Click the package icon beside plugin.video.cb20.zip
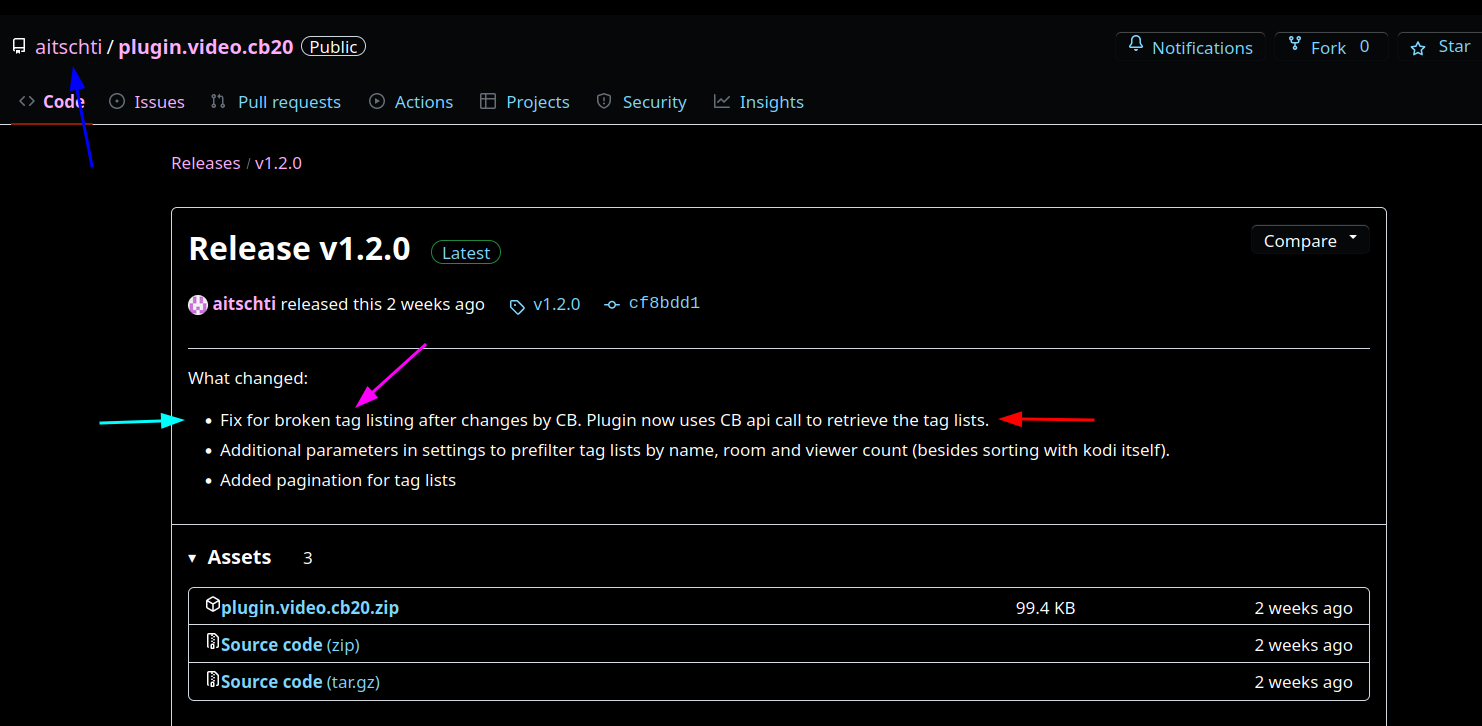1482x726 pixels. click(x=212, y=605)
